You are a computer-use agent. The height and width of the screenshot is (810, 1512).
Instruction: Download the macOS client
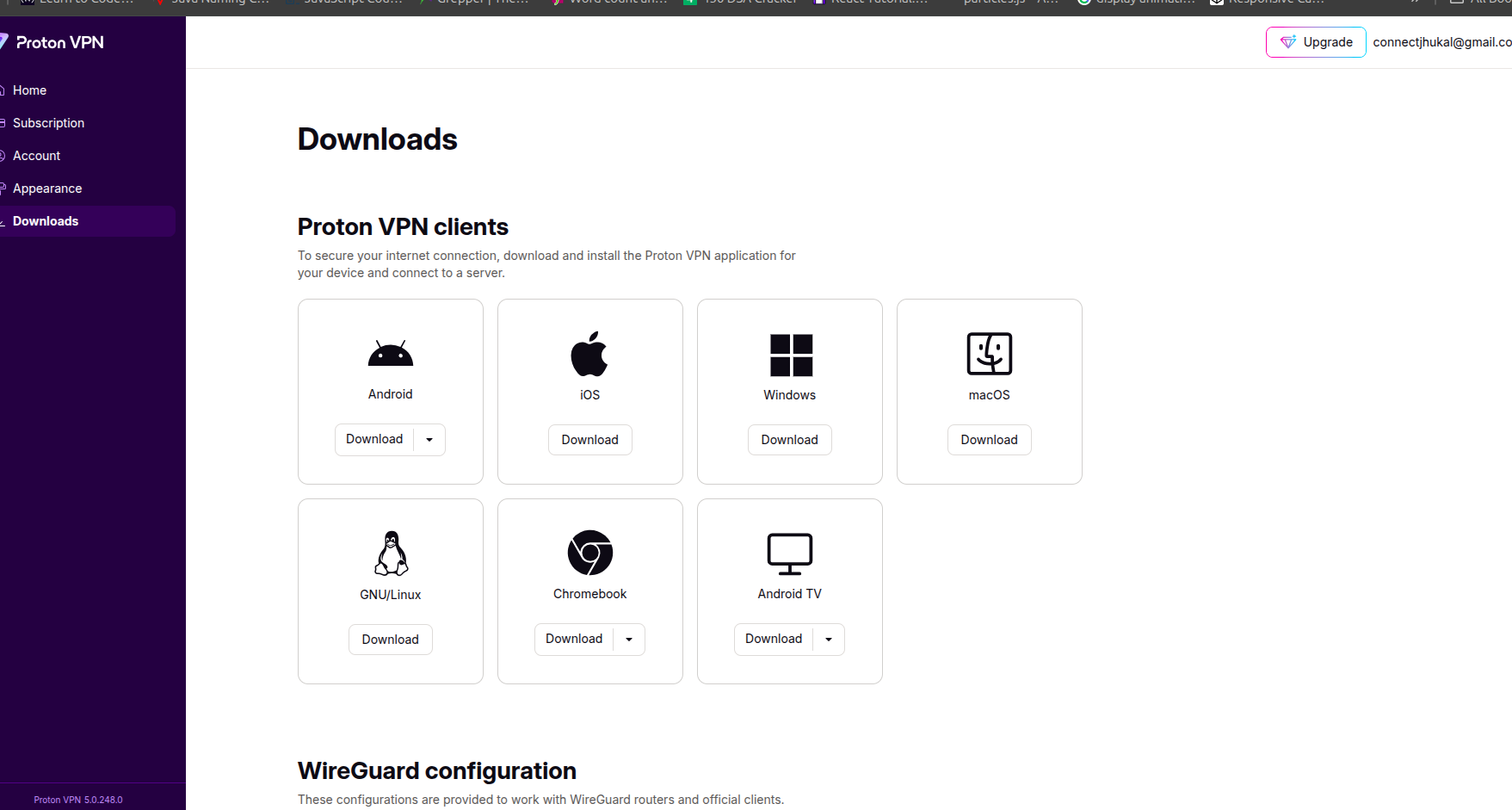(x=990, y=440)
